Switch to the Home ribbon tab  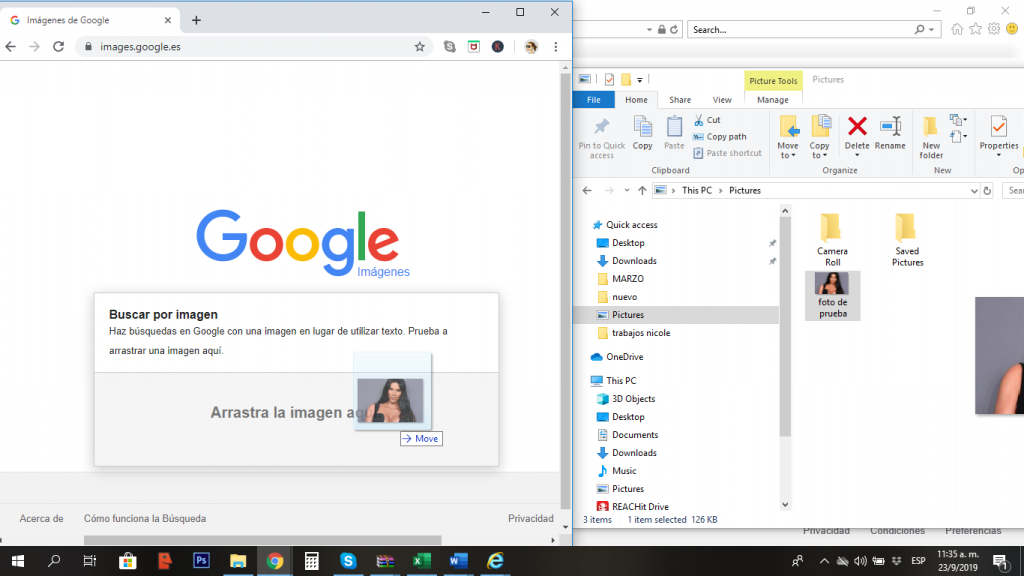(x=636, y=100)
